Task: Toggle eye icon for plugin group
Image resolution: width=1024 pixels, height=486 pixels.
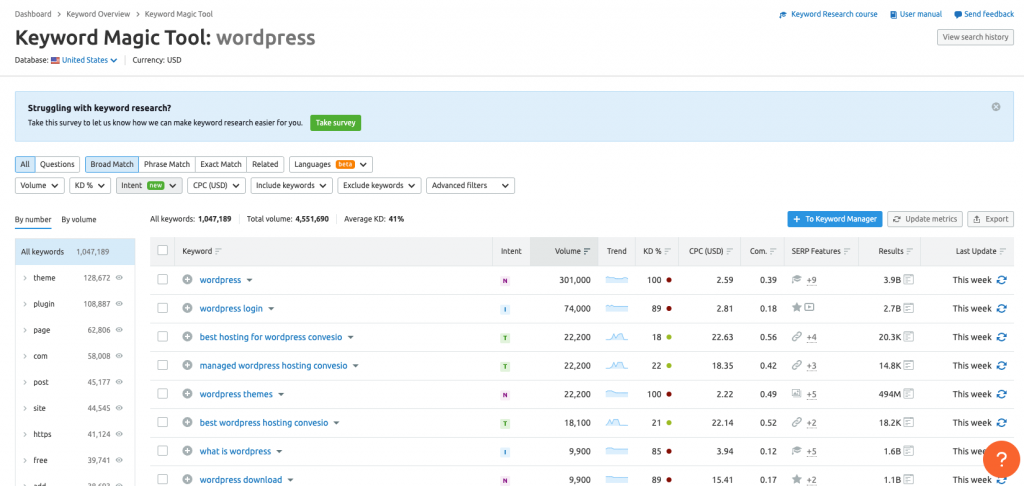Action: [120, 304]
